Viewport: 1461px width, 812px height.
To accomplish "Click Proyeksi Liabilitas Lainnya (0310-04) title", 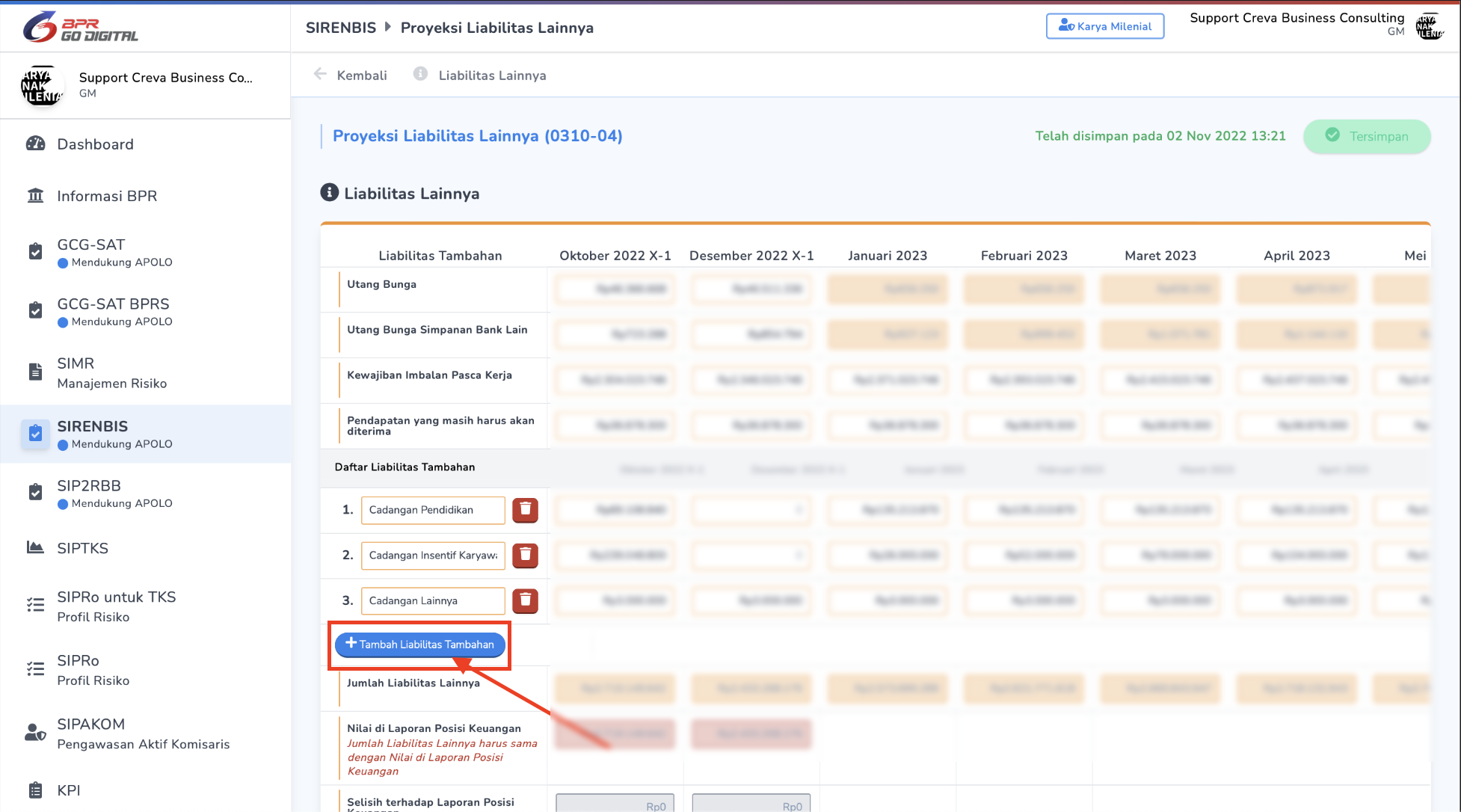I will coord(477,136).
